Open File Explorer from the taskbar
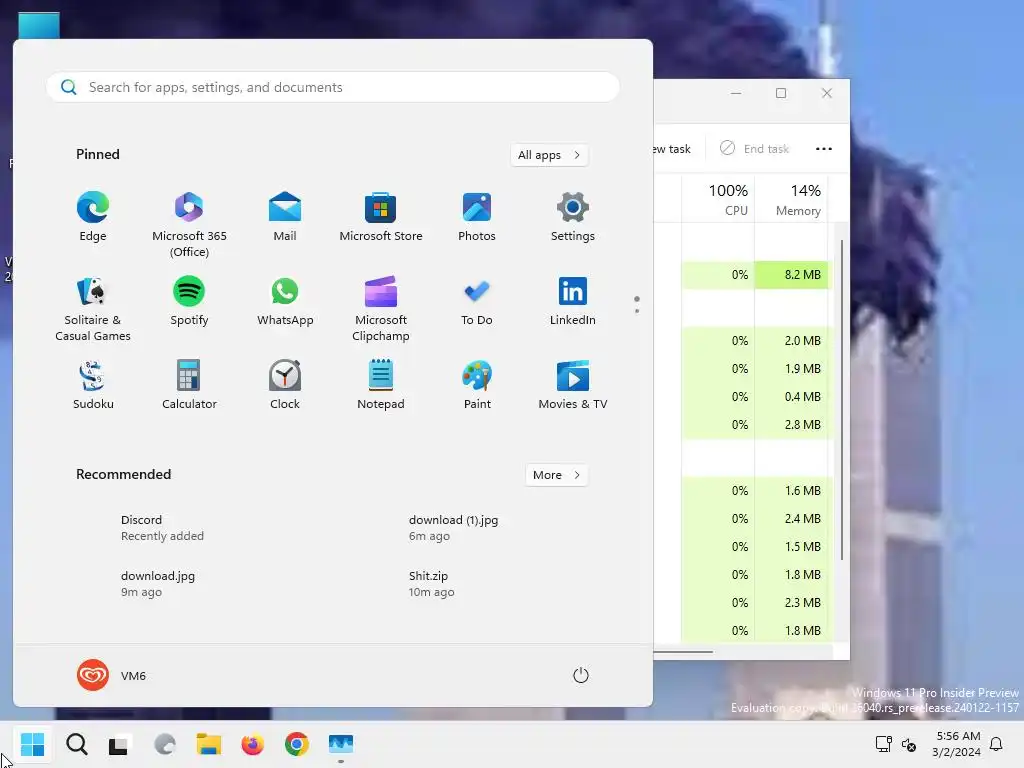 click(x=209, y=744)
